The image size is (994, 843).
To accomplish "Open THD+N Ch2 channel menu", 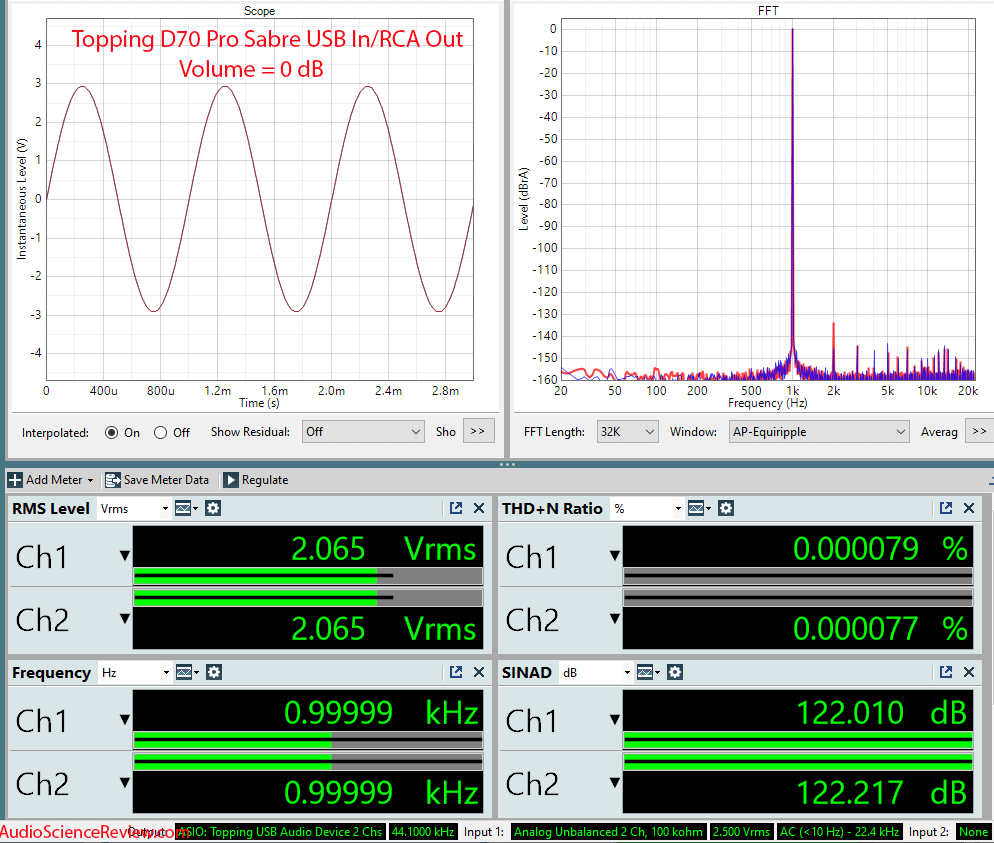I will (615, 619).
